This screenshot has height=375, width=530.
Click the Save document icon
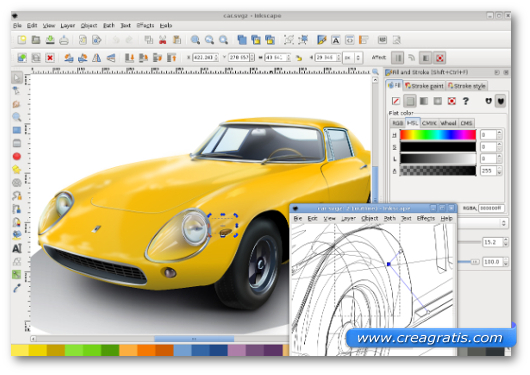point(50,40)
